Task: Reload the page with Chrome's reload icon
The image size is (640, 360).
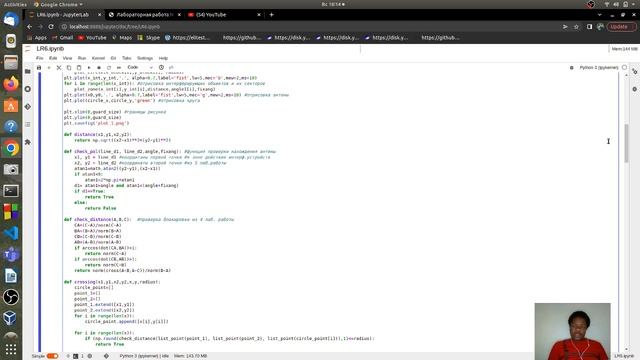Action: coord(51,27)
